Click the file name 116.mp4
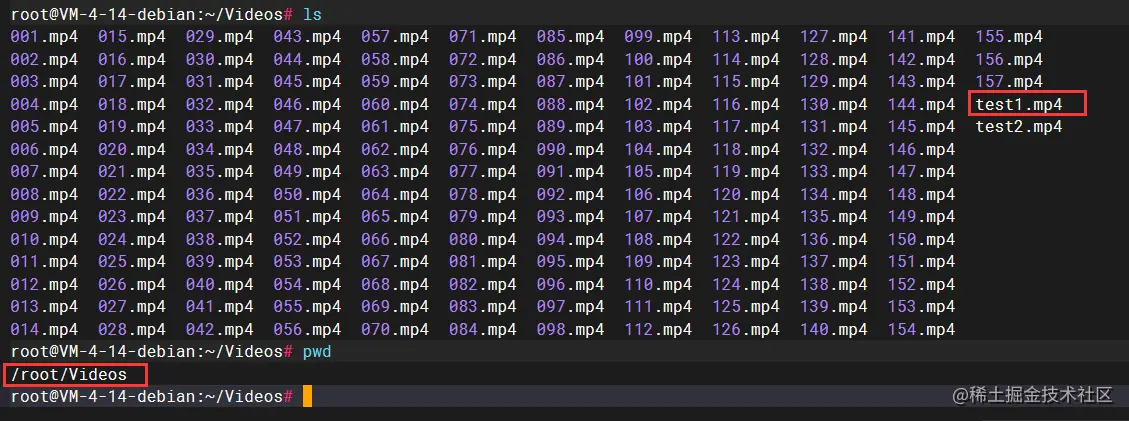The width and height of the screenshot is (1129, 421). (747, 105)
